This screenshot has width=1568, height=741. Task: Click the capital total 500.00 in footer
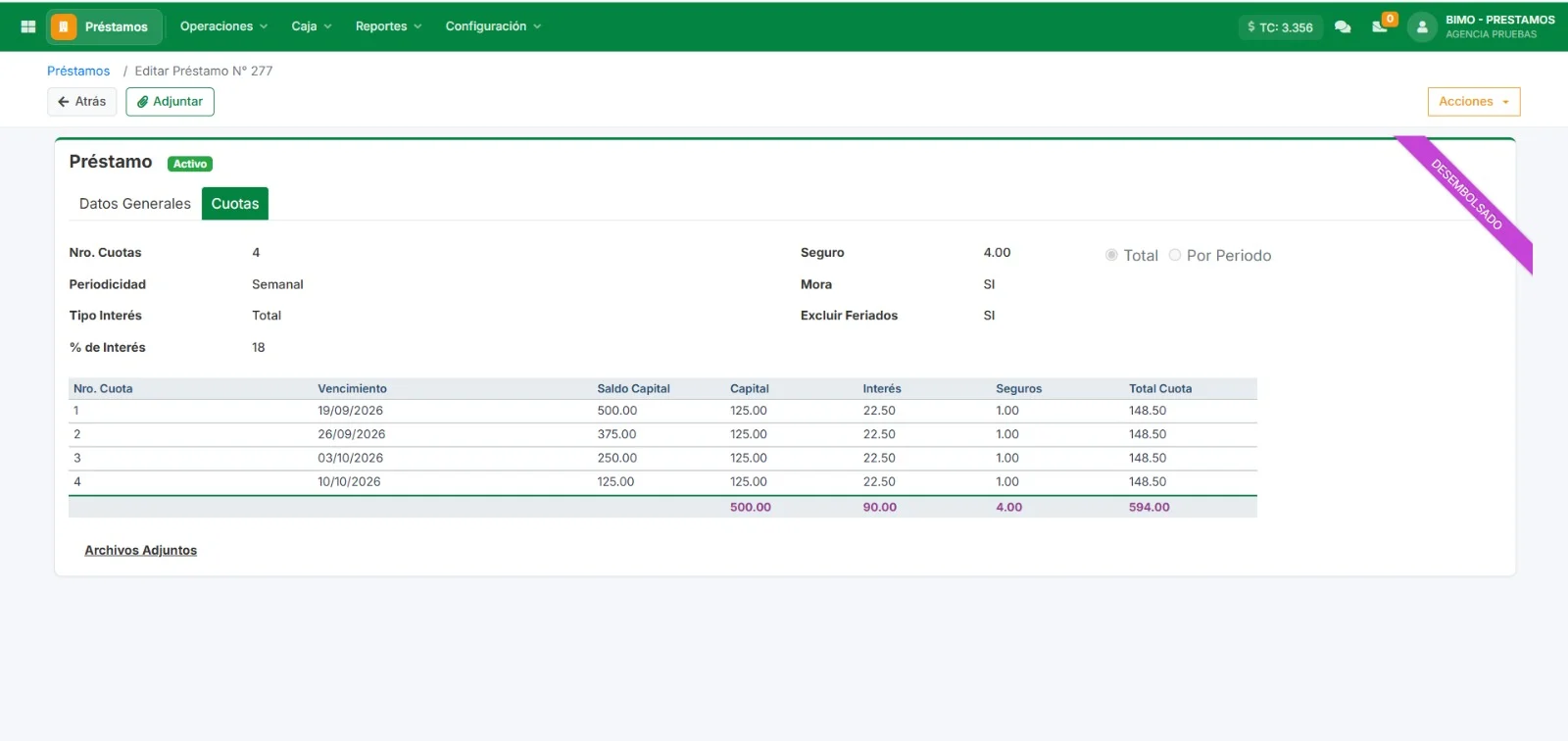[x=751, y=508]
